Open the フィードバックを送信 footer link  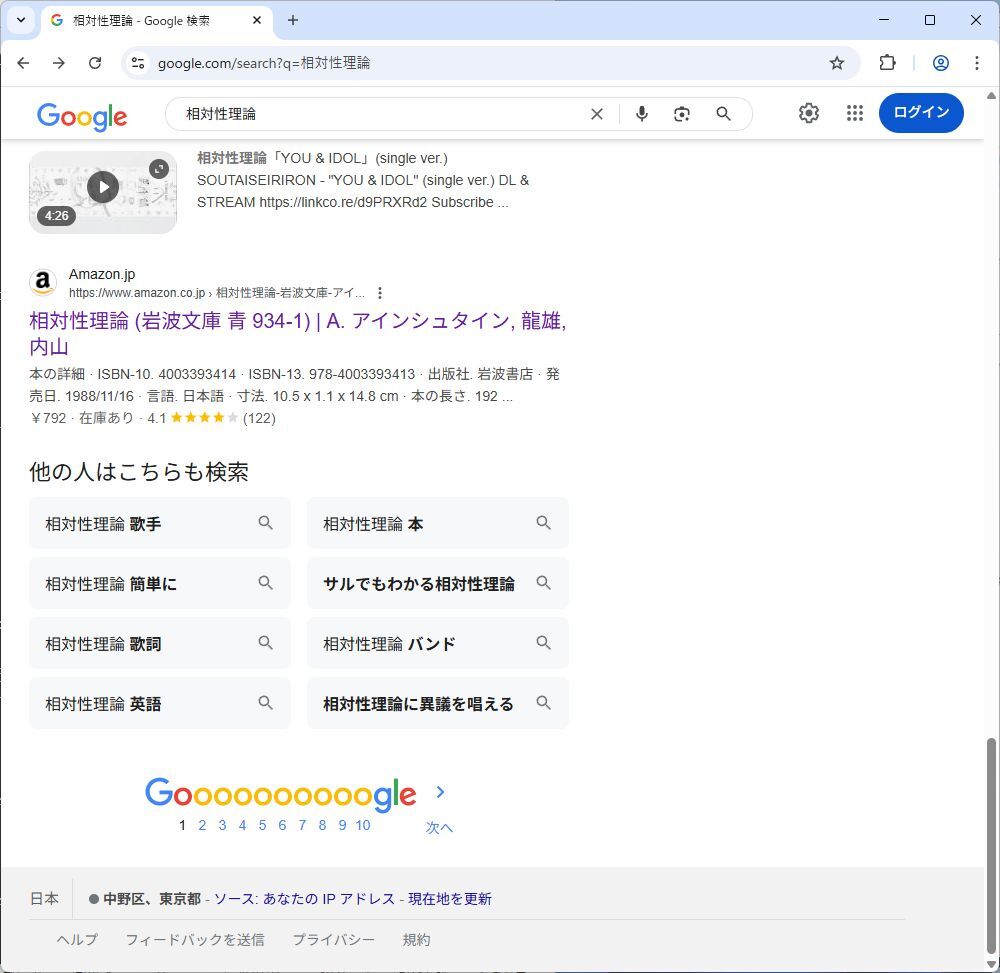point(195,939)
